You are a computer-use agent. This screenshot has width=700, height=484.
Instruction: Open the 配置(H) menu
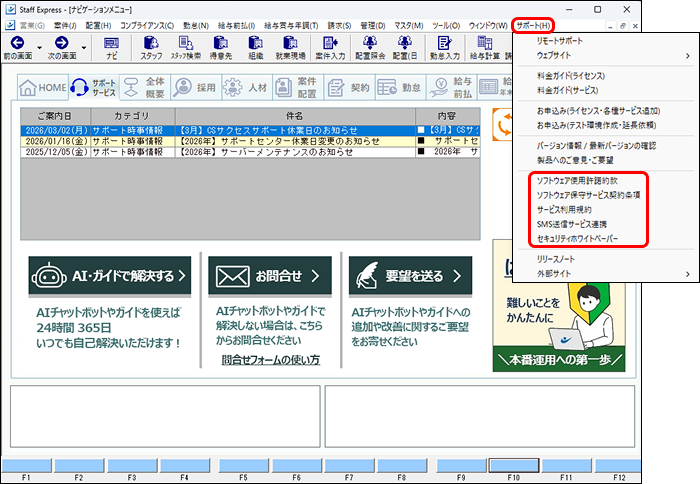pos(99,25)
